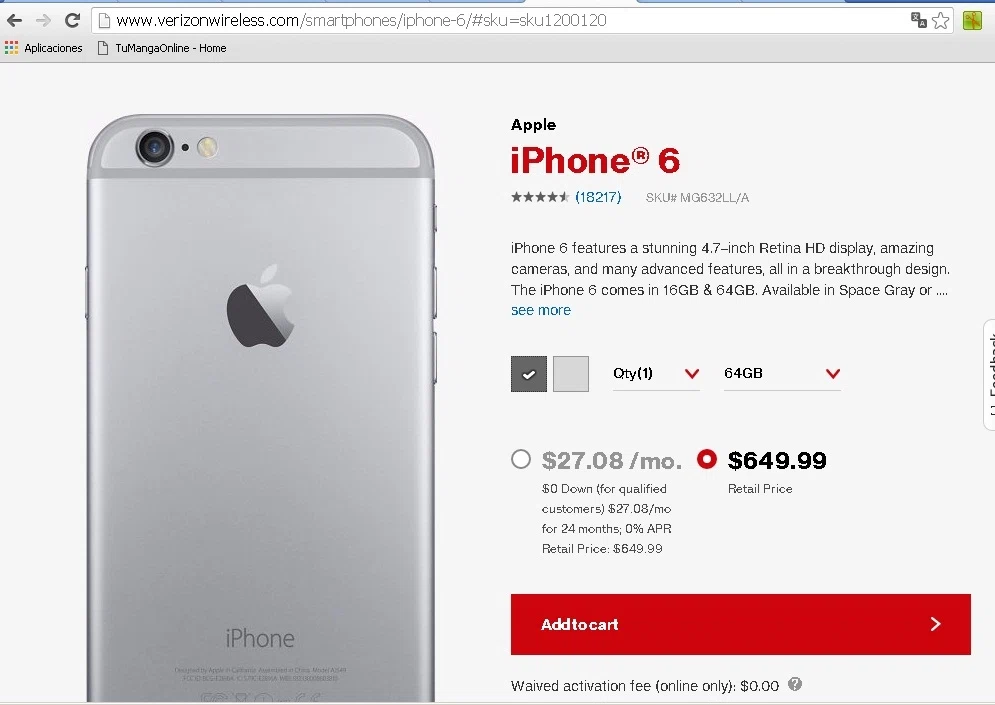This screenshot has height=705, width=995.
Task: Open the (18217) reviews link
Action: coord(598,197)
